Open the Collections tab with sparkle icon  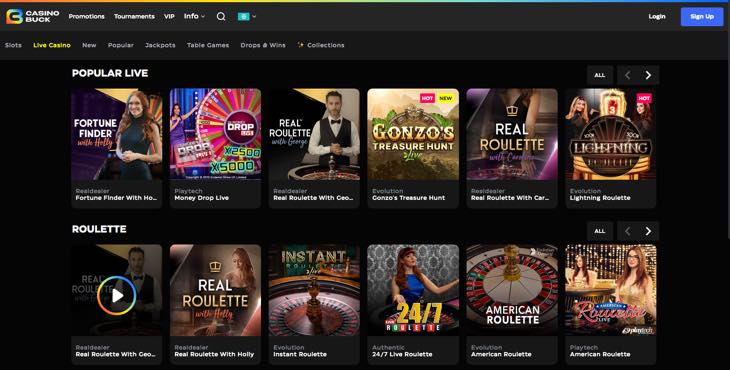321,45
